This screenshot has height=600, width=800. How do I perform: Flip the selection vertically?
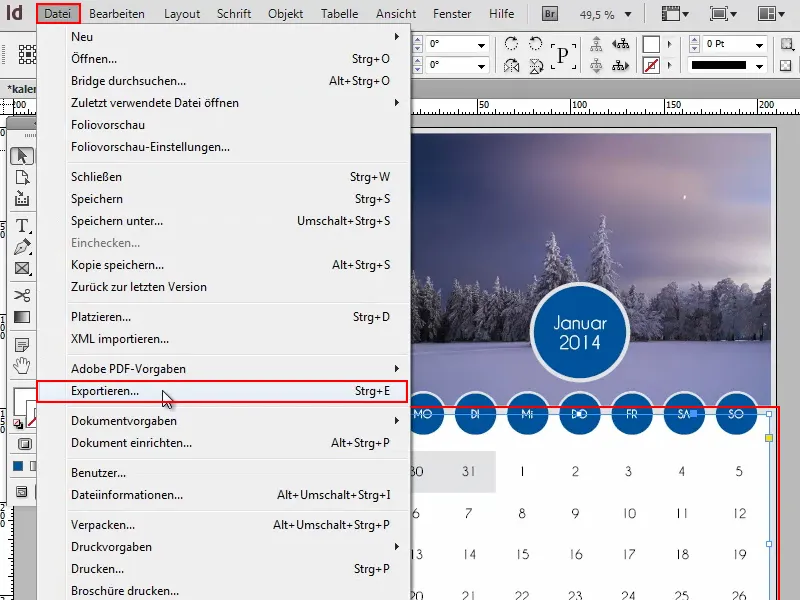(536, 66)
